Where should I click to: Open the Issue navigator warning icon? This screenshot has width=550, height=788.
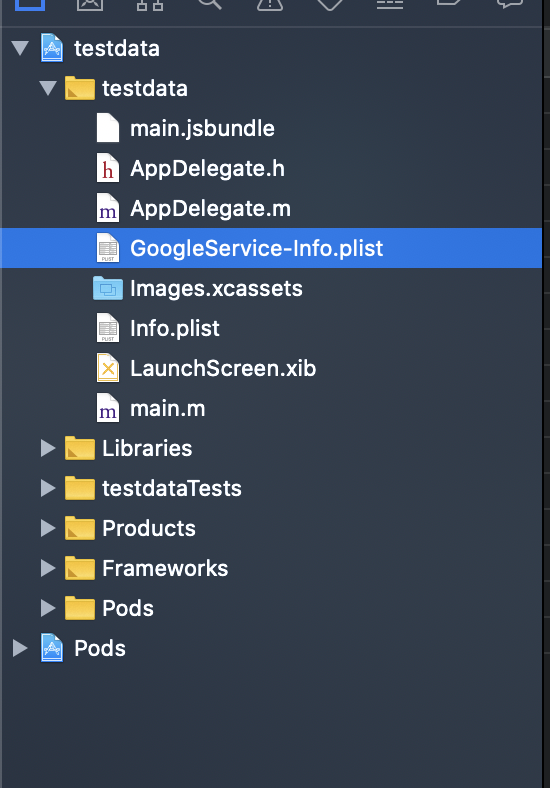[270, 4]
